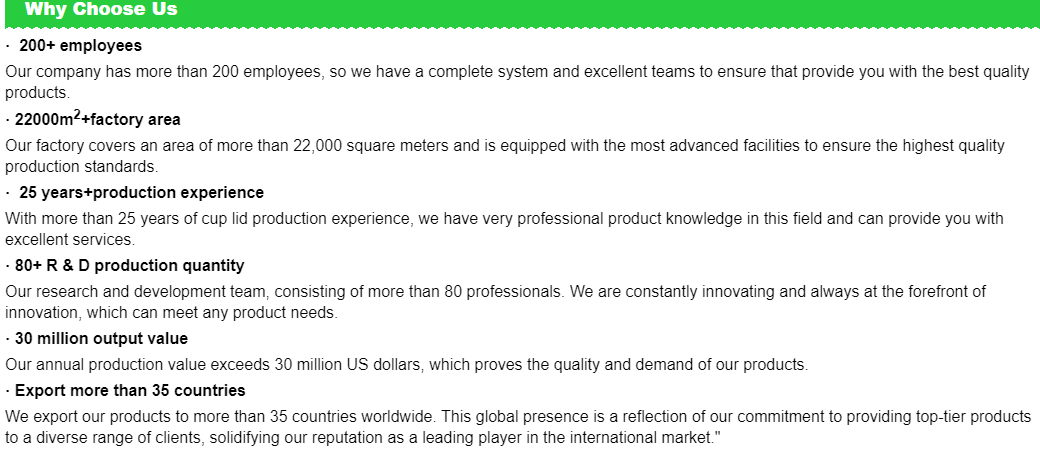Screen dimensions: 1040x459
Task: Click the research and development team paragraph
Action: [x=495, y=302]
